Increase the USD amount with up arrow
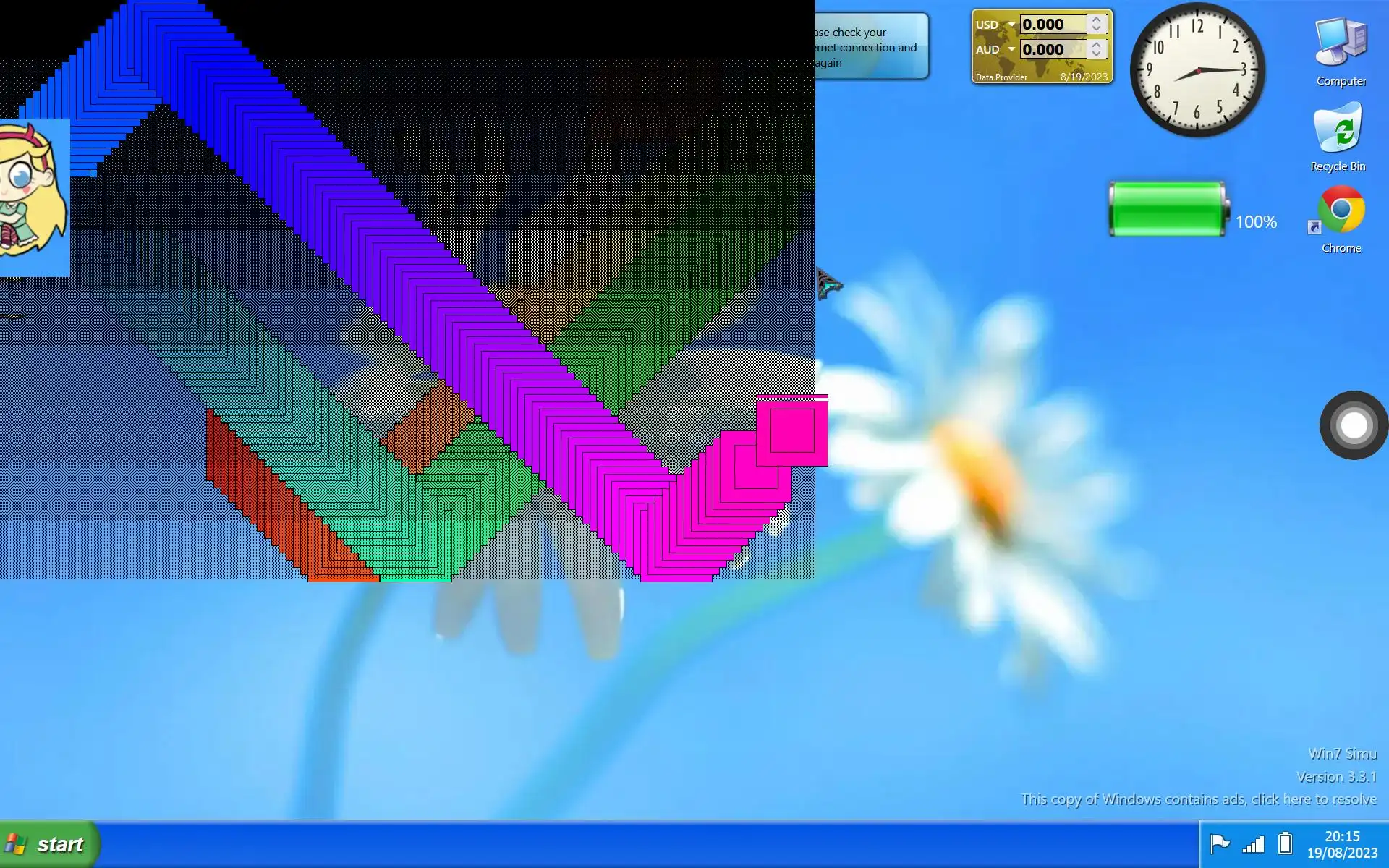The image size is (1389, 868). [x=1097, y=20]
